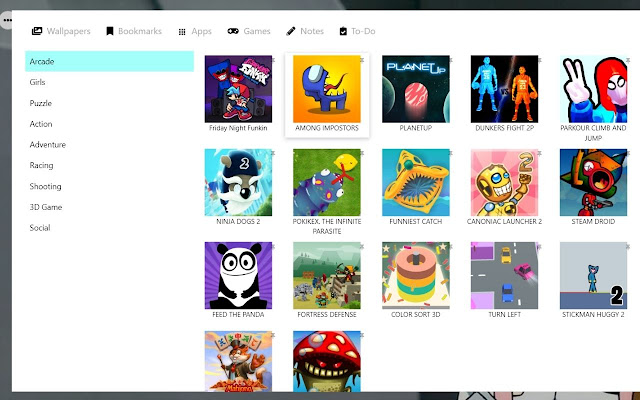
Task: Remove Turn Left game via X
Action: [539, 246]
